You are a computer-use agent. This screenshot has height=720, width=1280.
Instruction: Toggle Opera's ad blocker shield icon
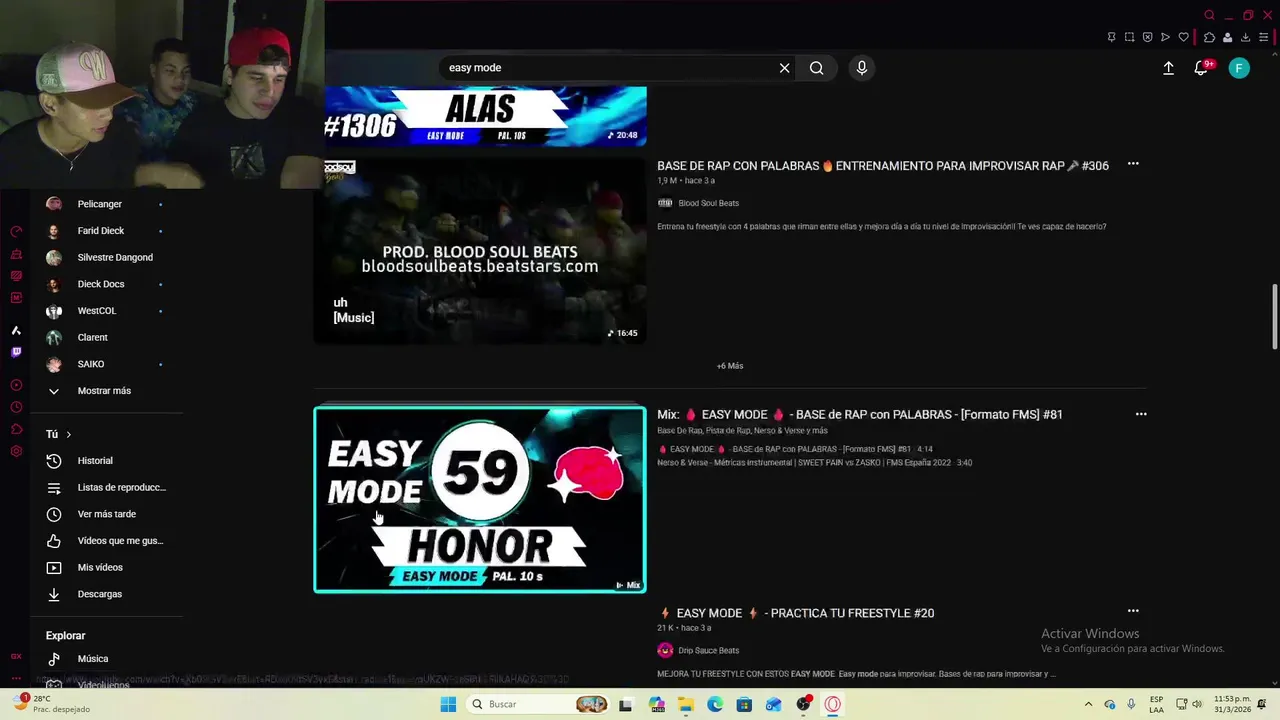point(1147,37)
